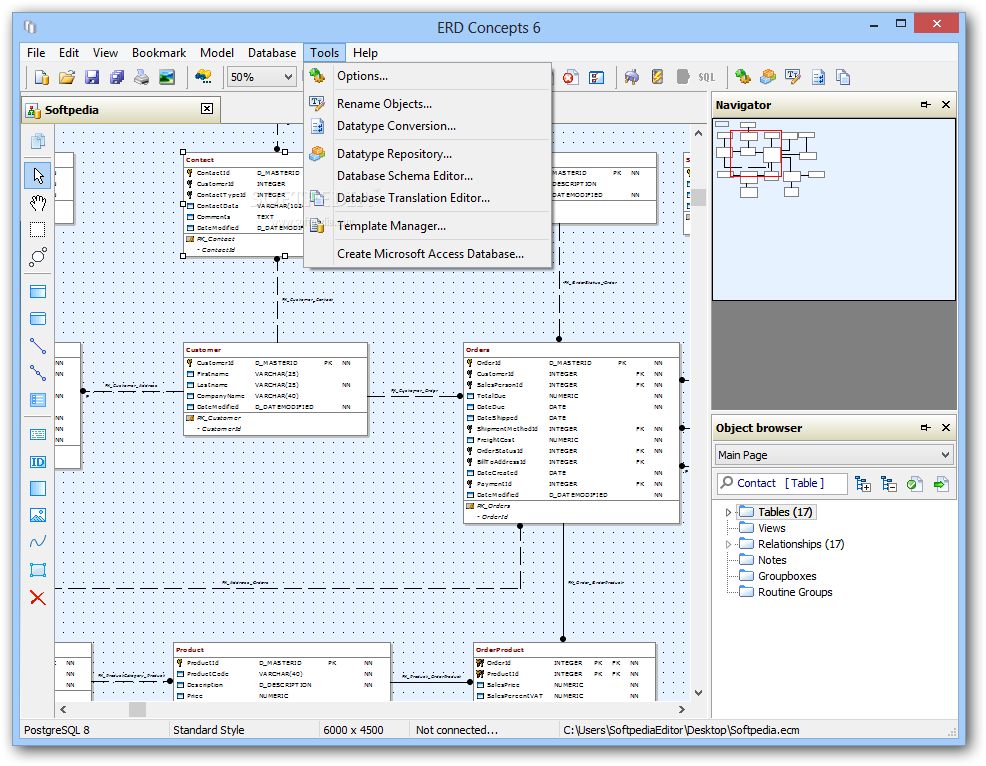Open the View menu
This screenshot has width=986, height=766.
[105, 53]
